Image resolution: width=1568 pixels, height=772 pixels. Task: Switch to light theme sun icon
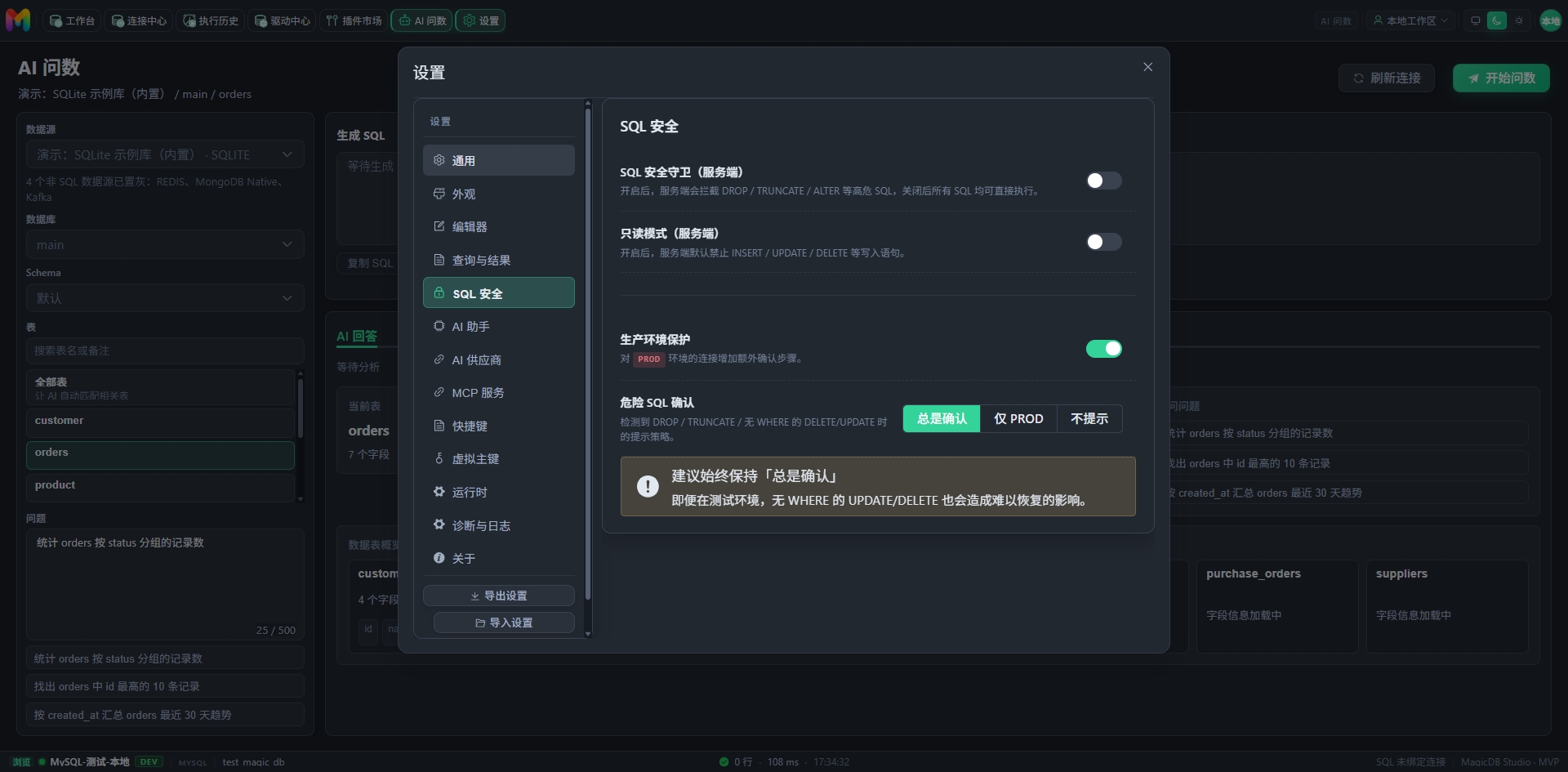pos(1519,20)
